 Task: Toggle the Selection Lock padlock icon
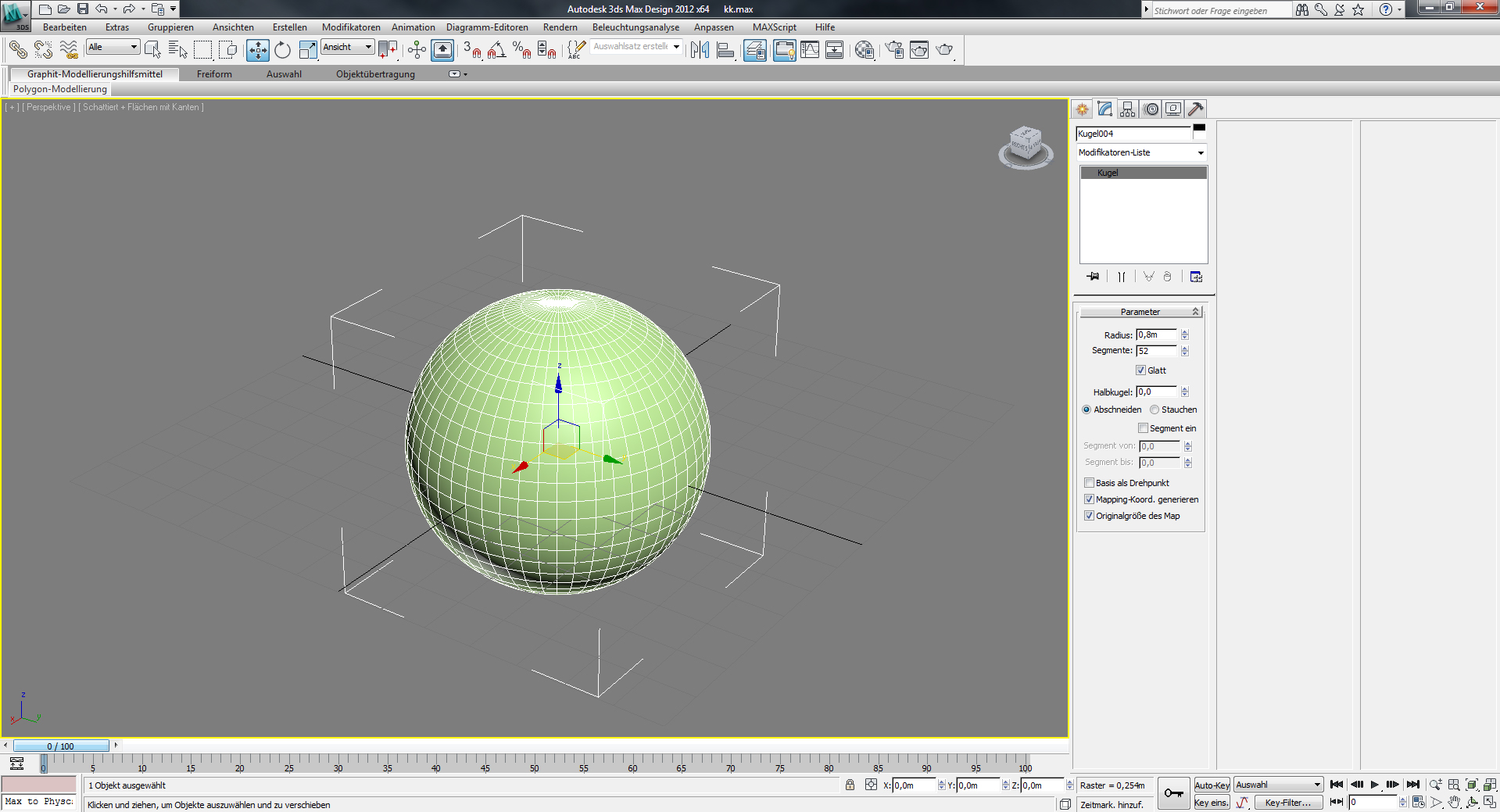pos(850,785)
